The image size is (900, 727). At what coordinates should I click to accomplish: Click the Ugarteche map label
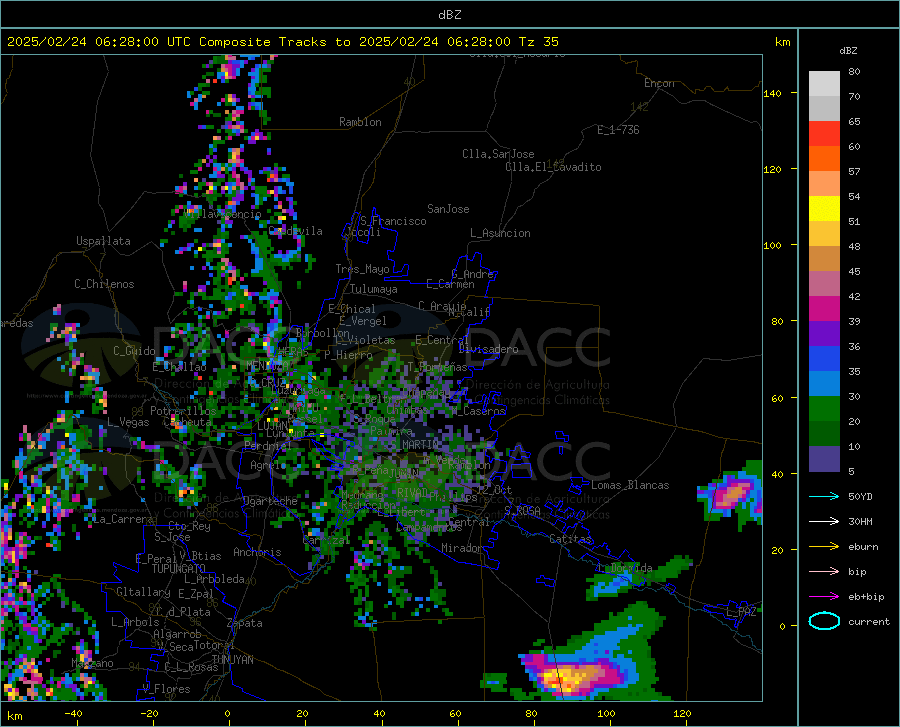(x=270, y=500)
